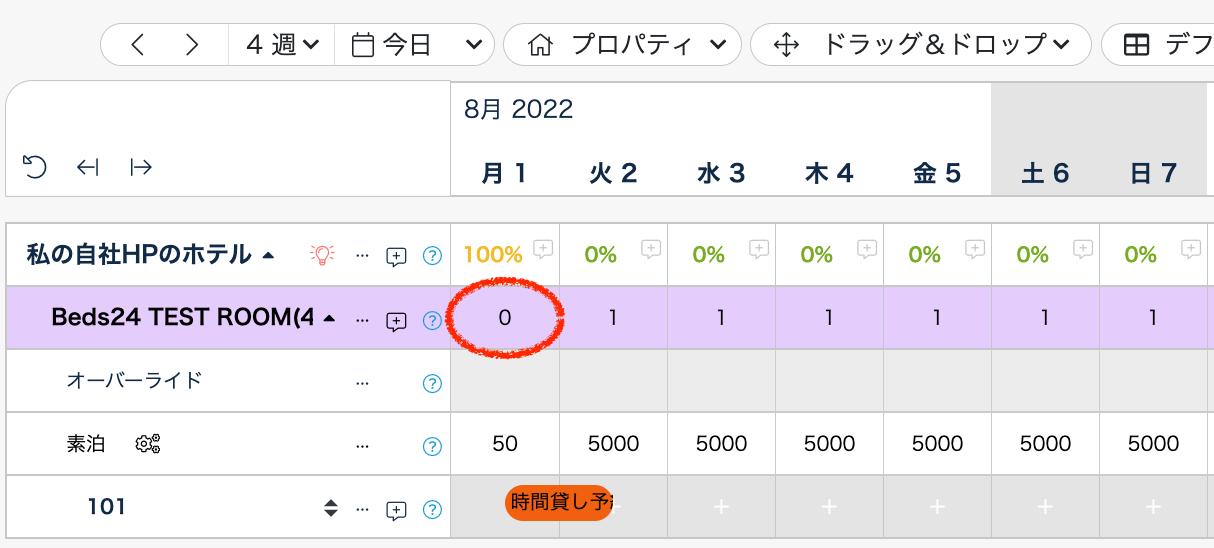Open the gears icon beside 素泊

click(x=148, y=444)
